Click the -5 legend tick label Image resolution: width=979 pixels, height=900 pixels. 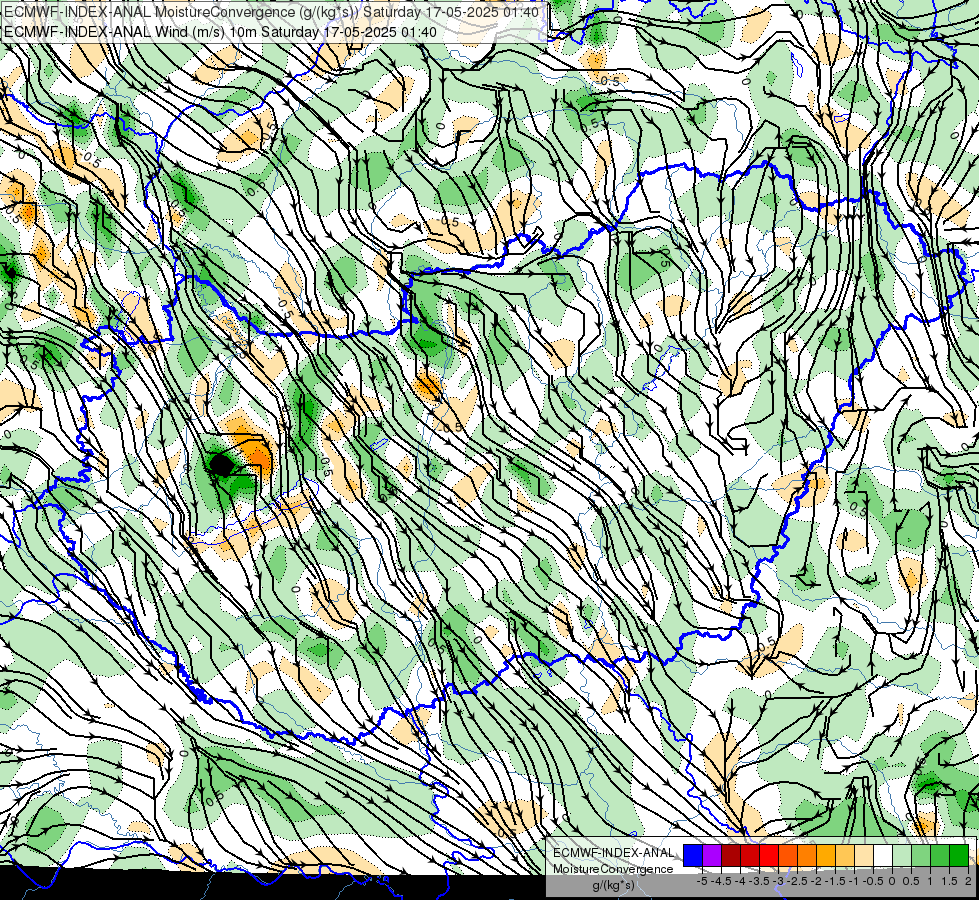pyautogui.click(x=702, y=881)
